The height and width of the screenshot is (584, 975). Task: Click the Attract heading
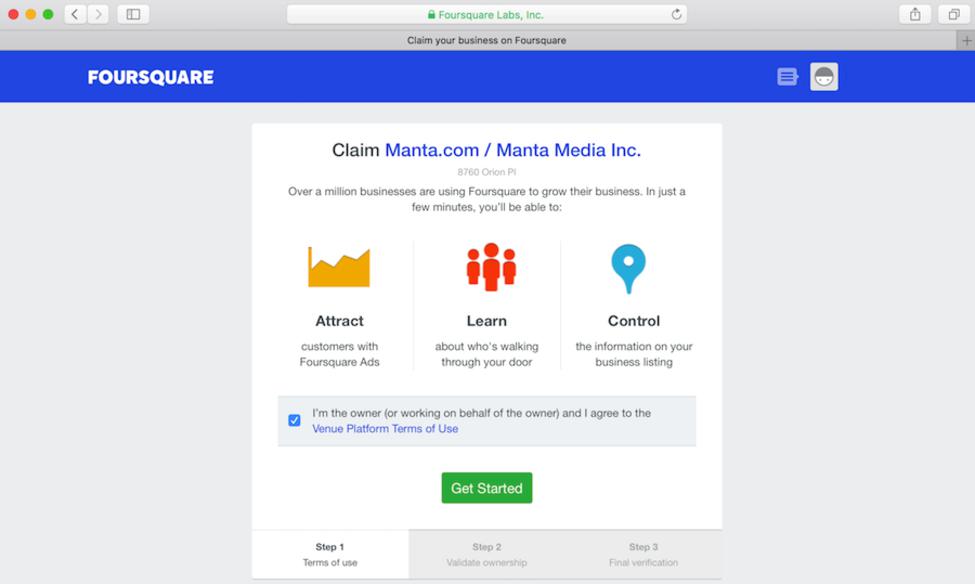coord(339,321)
